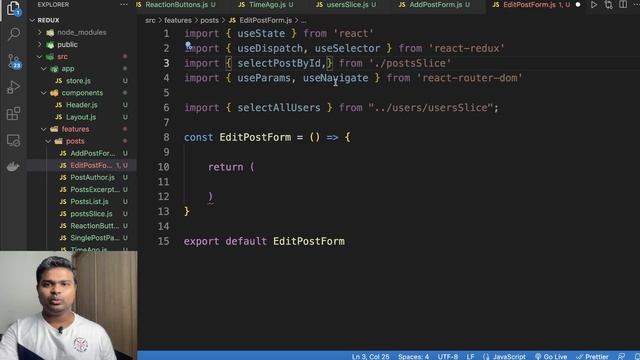640x360 pixels.
Task: Change line ending via LF status item
Action: (470, 356)
